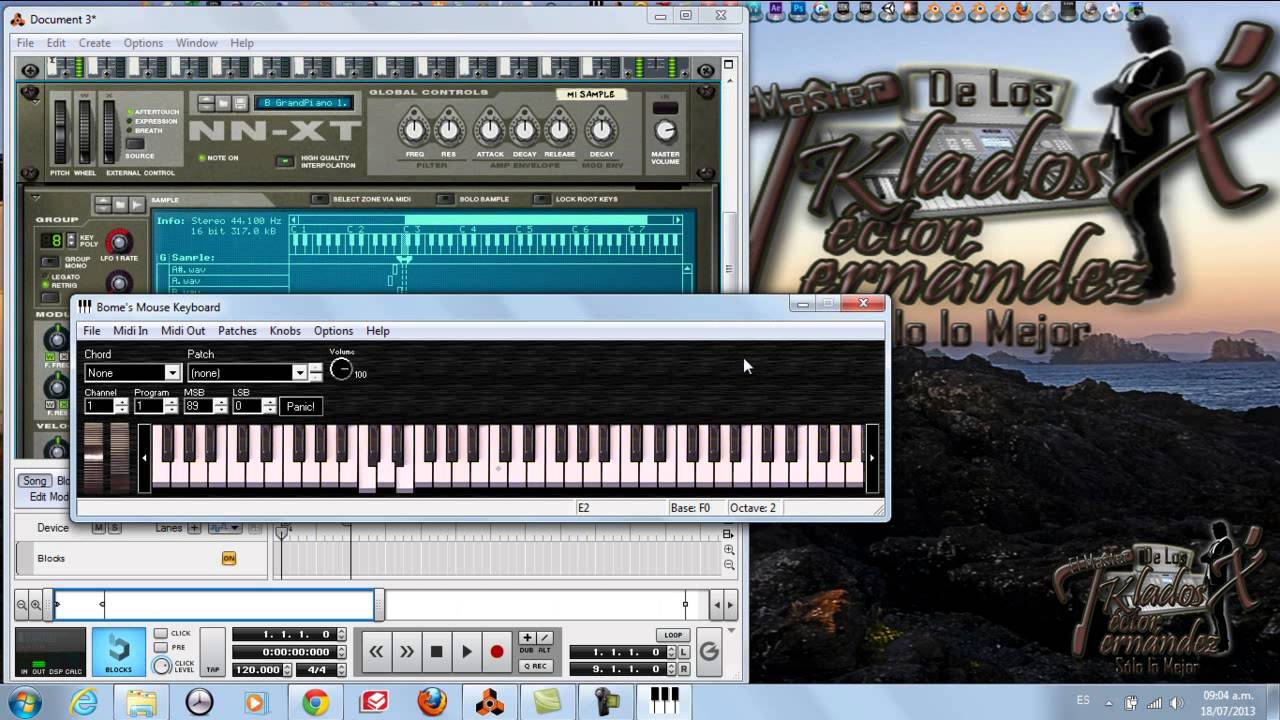Click the Alt pencil icon
This screenshot has width=1280, height=720.
pyautogui.click(x=545, y=638)
